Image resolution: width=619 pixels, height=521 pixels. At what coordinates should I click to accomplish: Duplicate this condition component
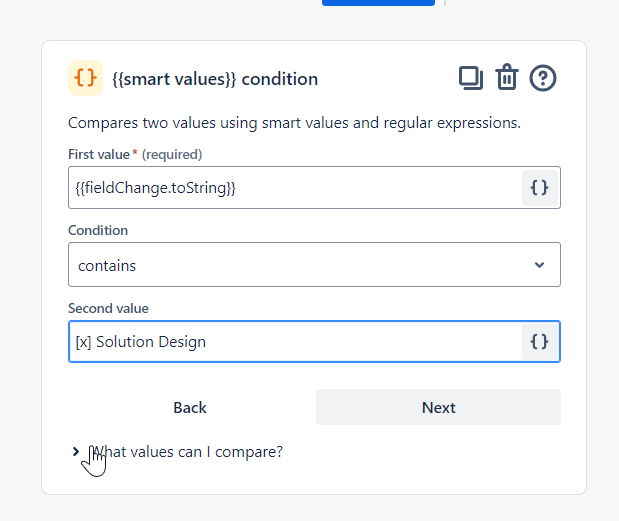coord(470,78)
